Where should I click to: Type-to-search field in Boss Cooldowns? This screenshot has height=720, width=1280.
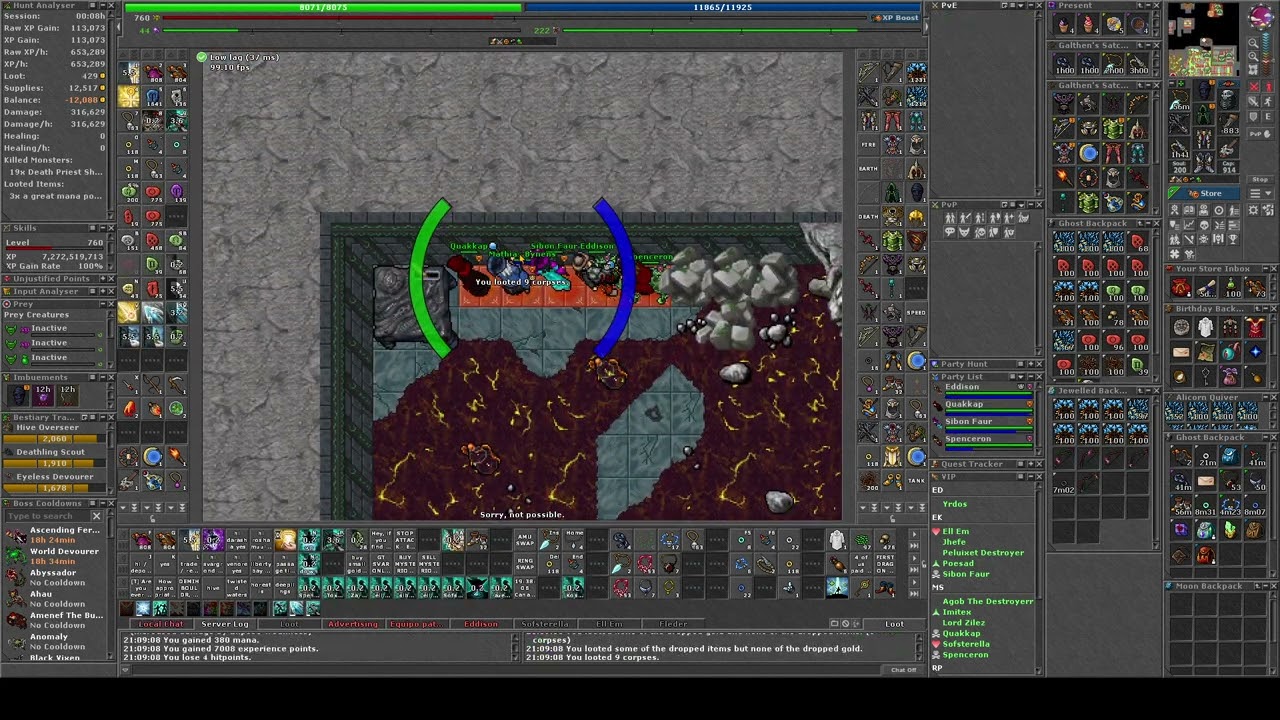(x=47, y=516)
